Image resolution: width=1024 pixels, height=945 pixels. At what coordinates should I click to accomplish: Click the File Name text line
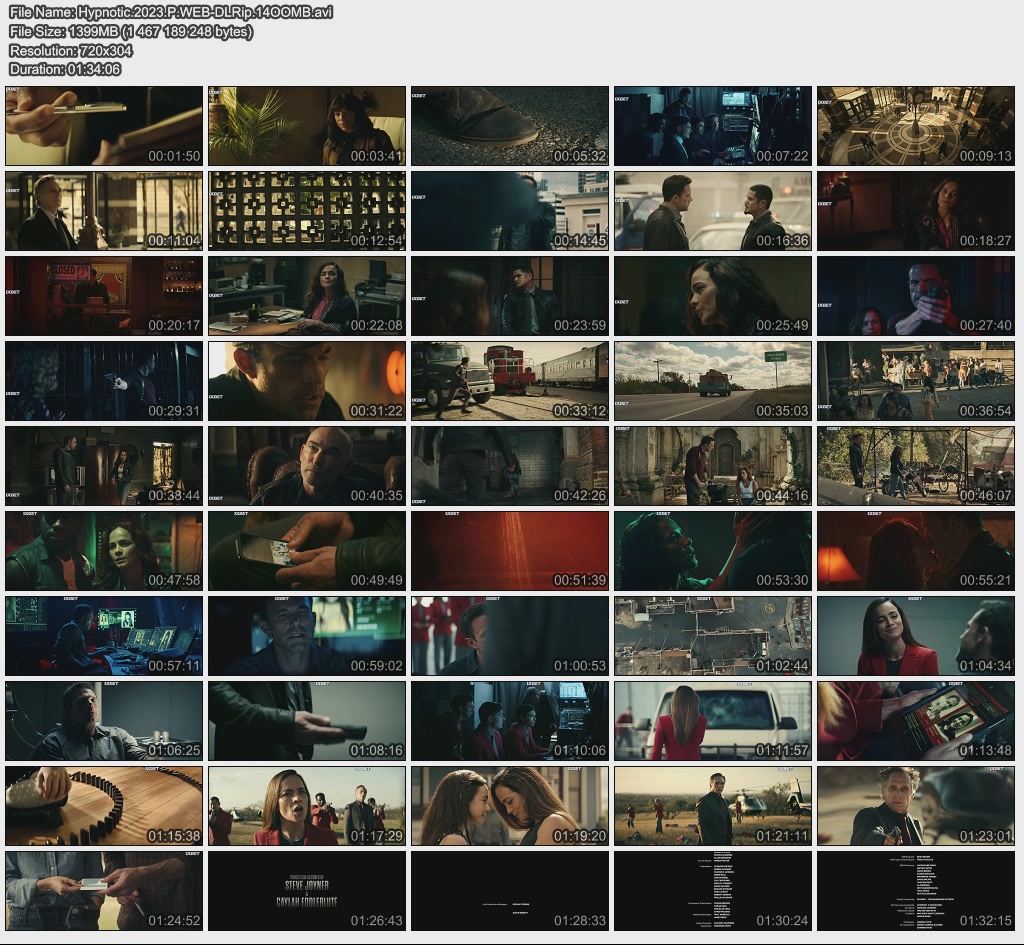pyautogui.click(x=171, y=12)
